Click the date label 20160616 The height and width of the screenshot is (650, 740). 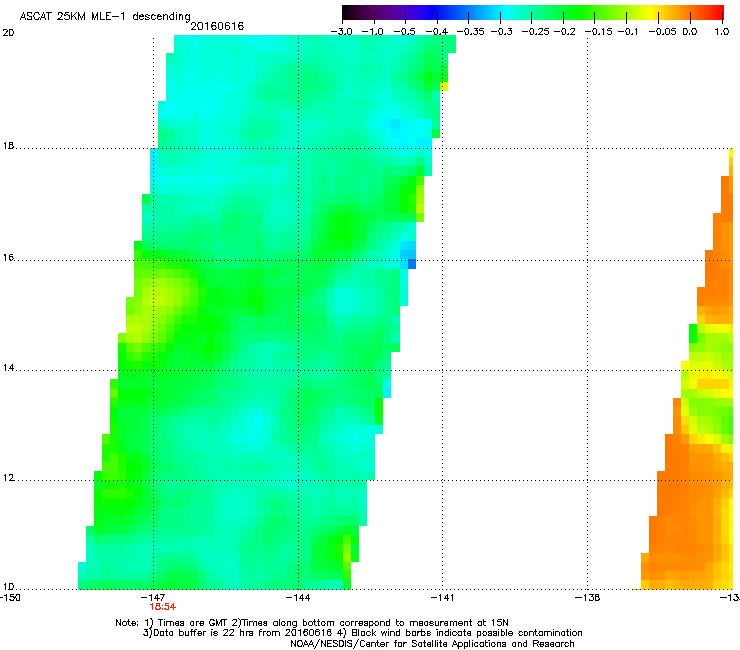pyautogui.click(x=217, y=26)
